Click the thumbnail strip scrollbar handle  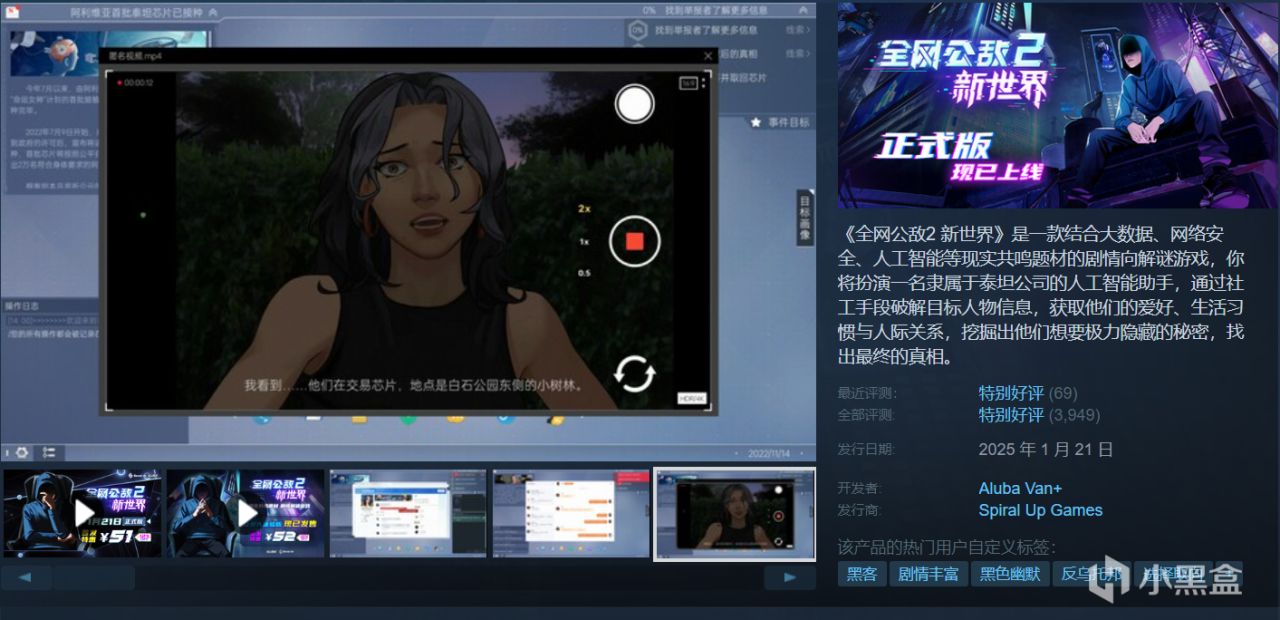click(x=94, y=577)
